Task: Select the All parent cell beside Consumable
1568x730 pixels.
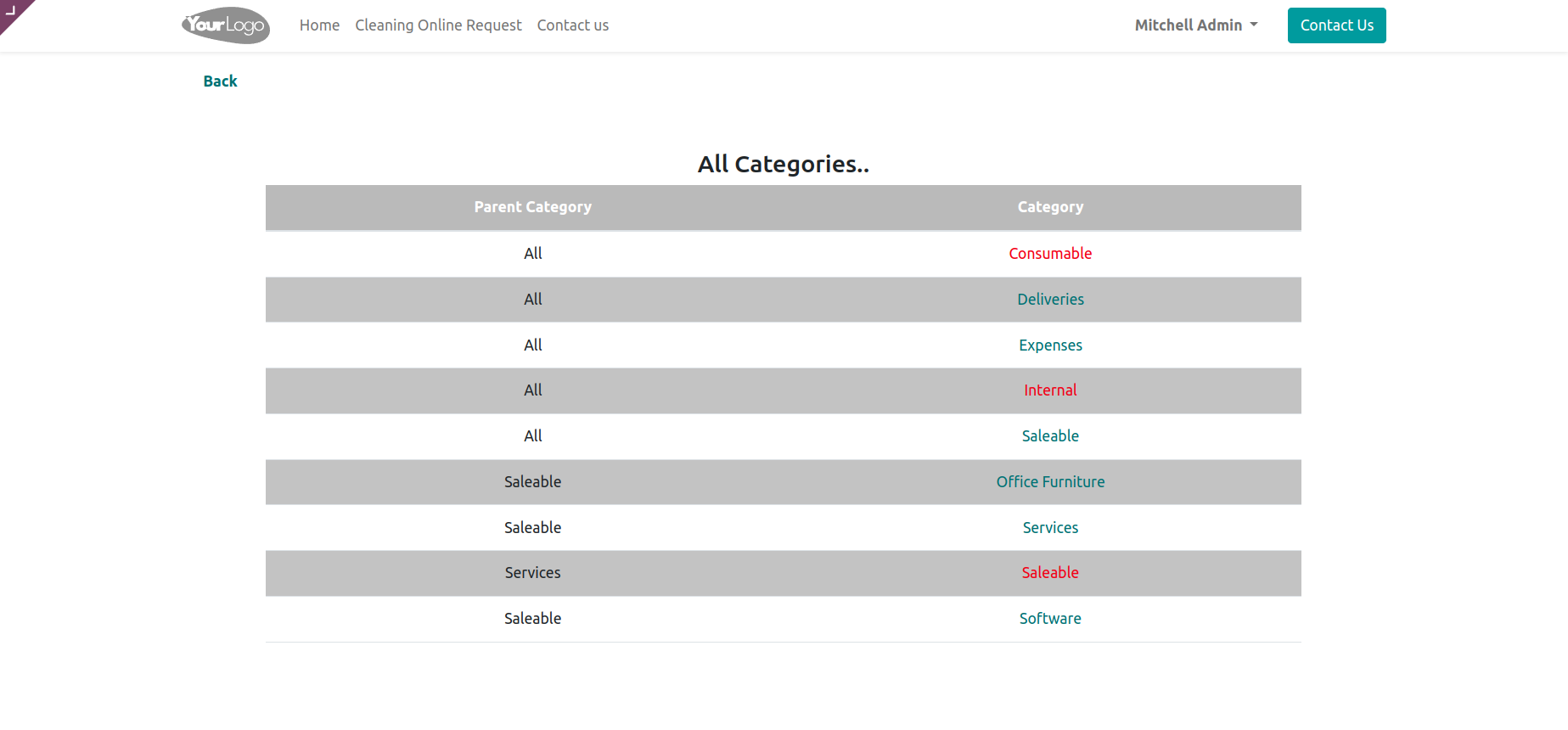Action: tap(532, 254)
